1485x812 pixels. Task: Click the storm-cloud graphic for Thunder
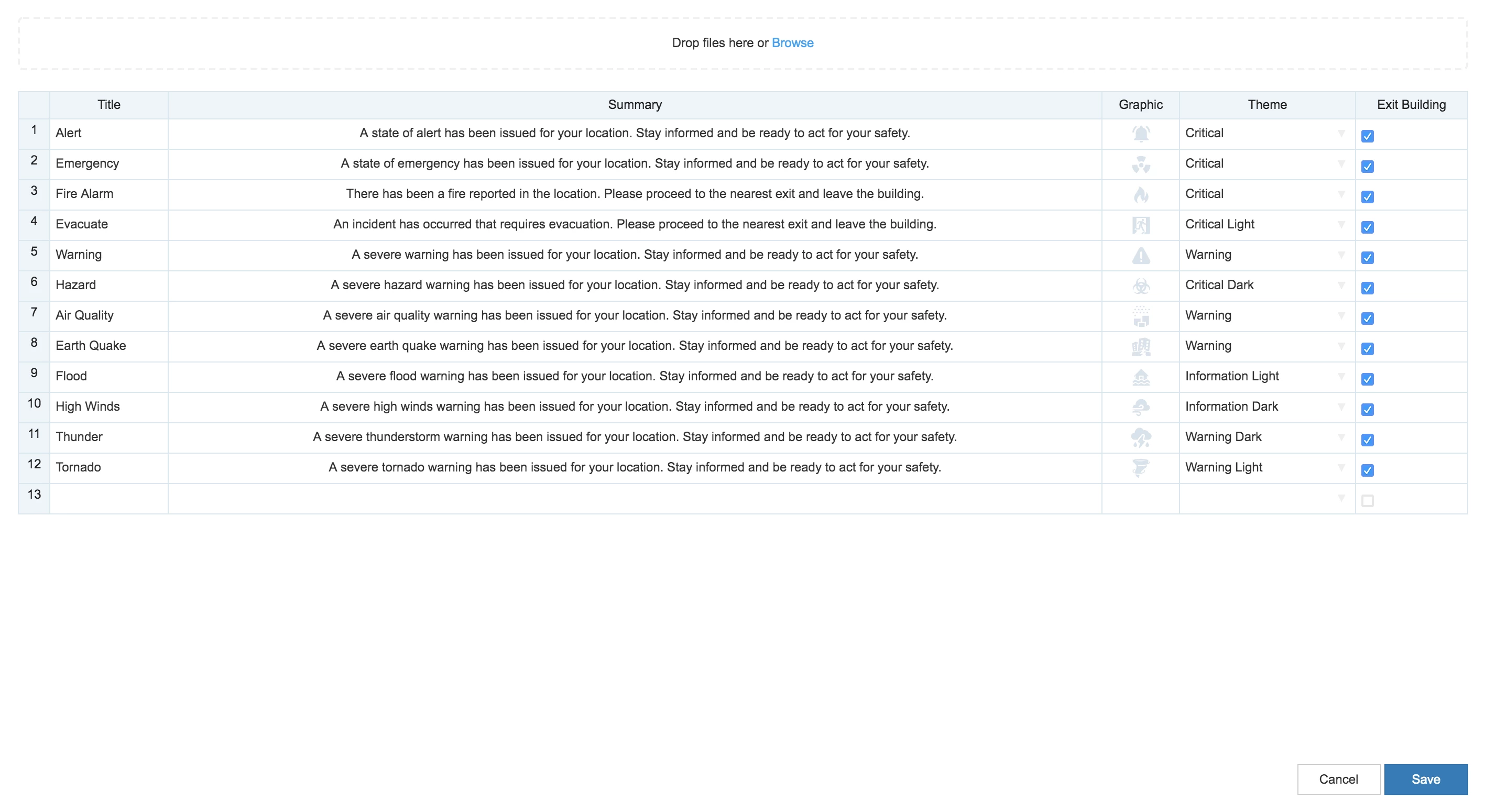tap(1140, 438)
